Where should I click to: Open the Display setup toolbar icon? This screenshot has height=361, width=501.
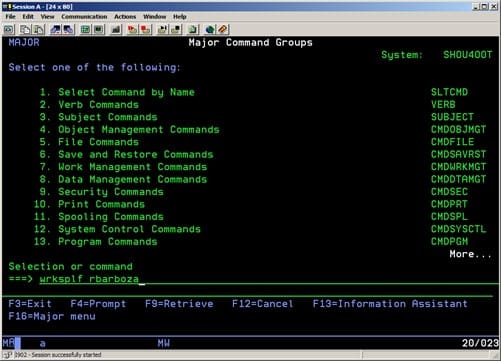coord(85,30)
